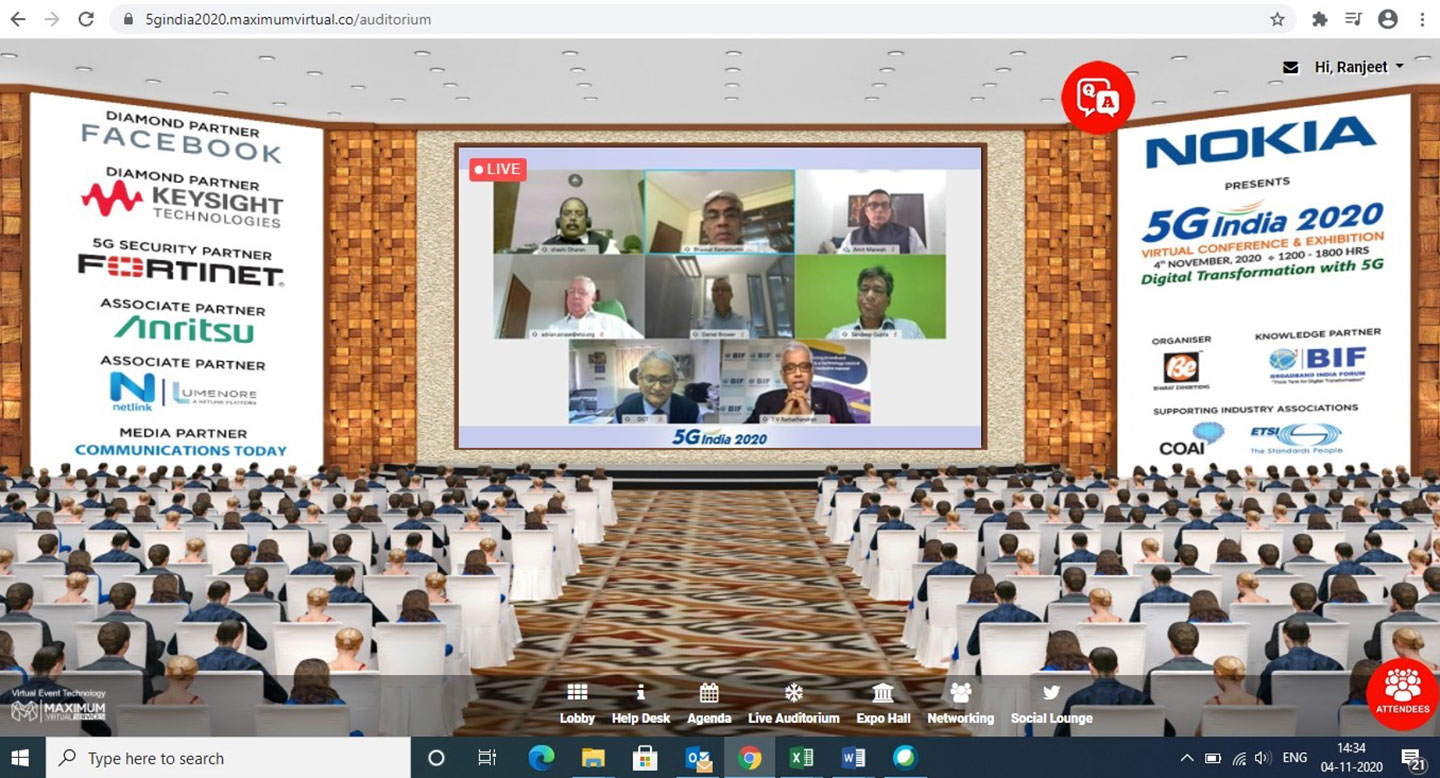Click the COAI association logo

1191,439
